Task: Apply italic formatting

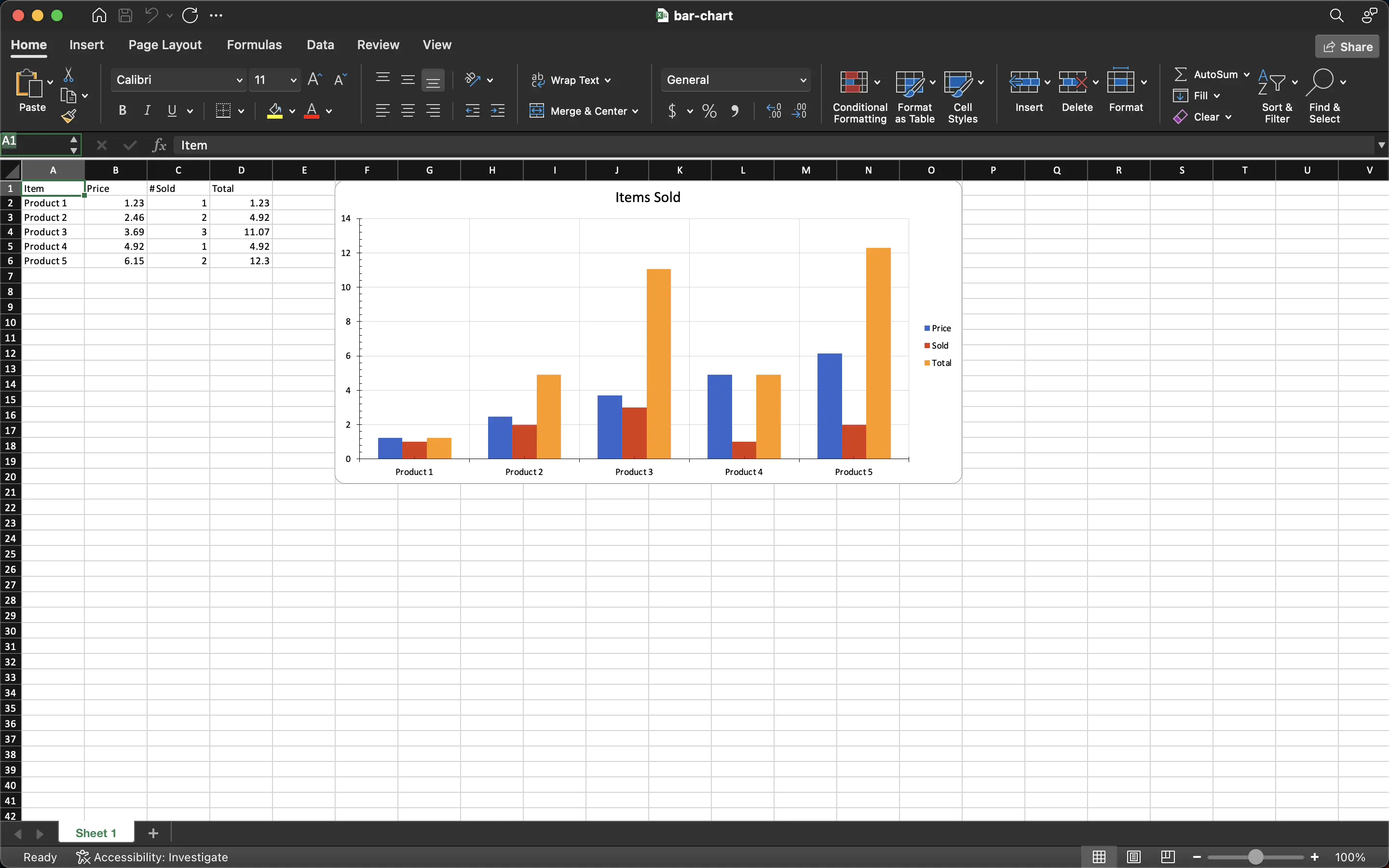Action: (147, 110)
